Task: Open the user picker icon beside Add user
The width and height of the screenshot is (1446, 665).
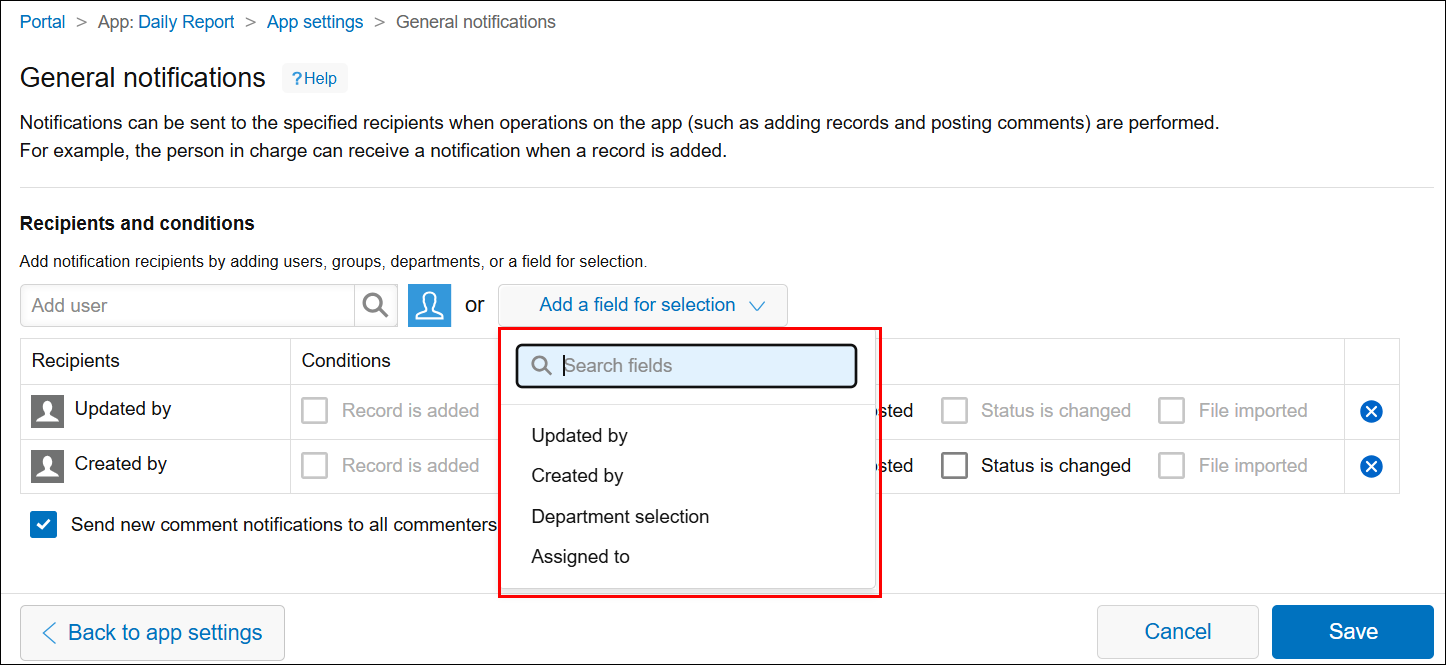Action: 429,305
